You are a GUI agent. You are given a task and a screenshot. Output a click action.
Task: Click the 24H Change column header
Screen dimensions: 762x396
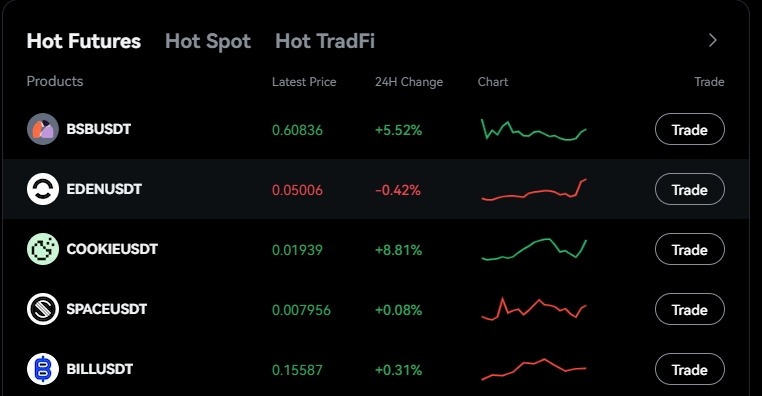(x=409, y=82)
